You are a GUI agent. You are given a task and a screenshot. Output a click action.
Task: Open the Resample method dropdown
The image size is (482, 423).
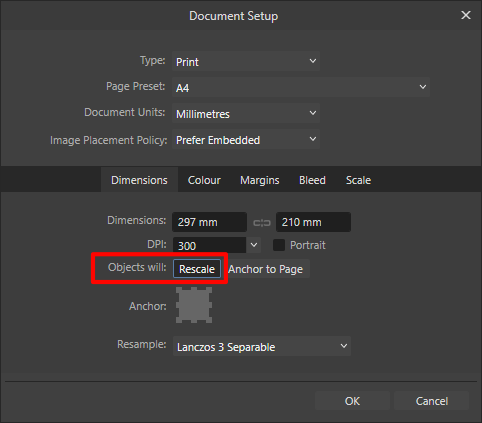pos(262,346)
